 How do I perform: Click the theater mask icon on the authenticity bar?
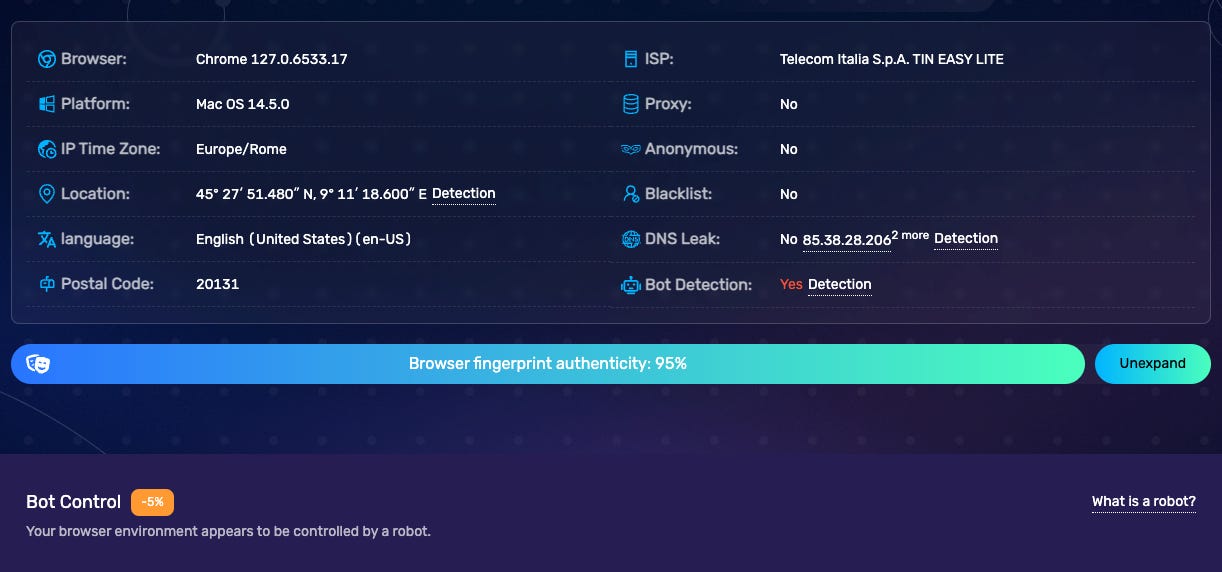pyautogui.click(x=39, y=364)
